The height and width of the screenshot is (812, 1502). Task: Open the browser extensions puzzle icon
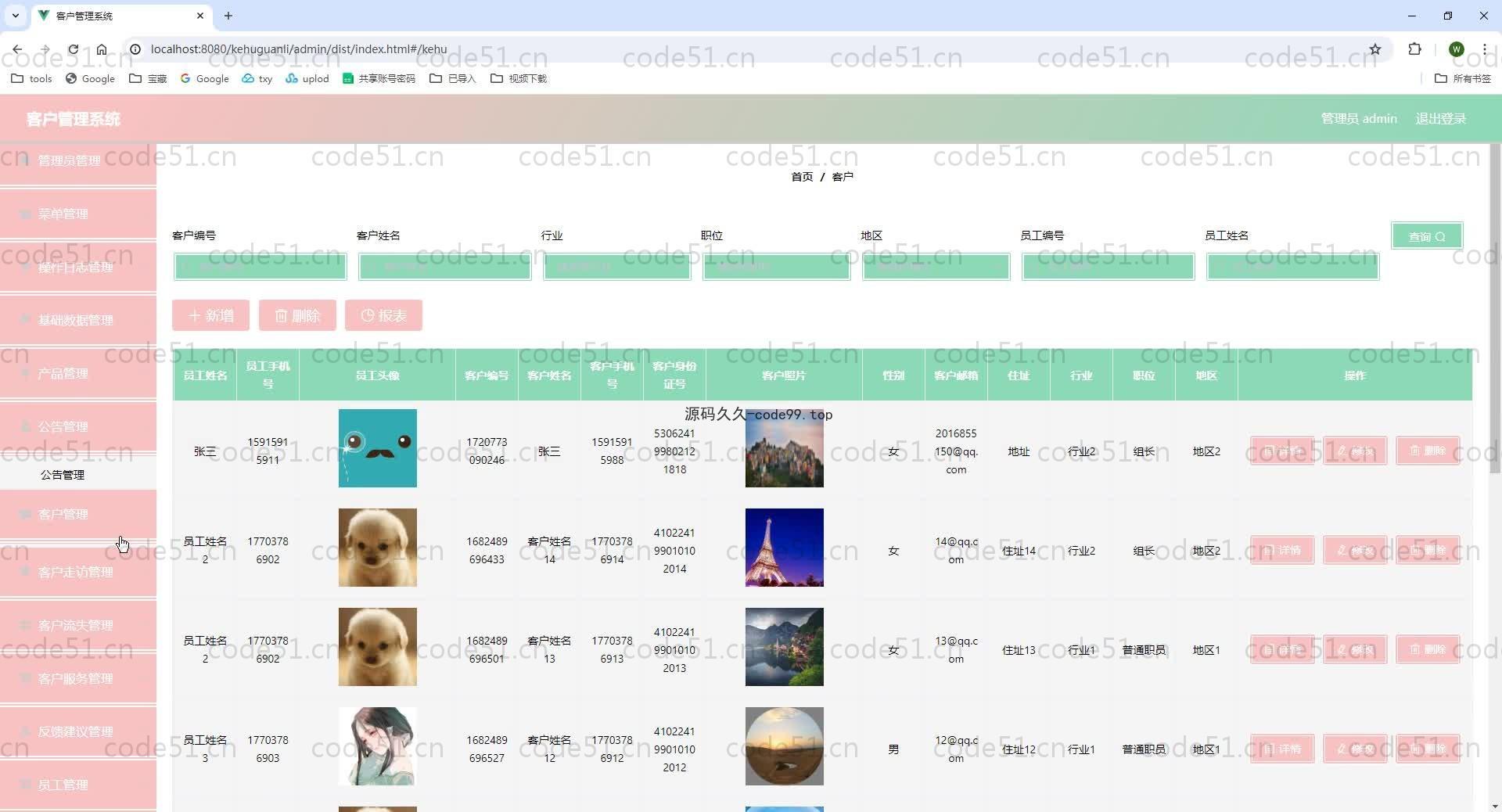click(x=1414, y=49)
